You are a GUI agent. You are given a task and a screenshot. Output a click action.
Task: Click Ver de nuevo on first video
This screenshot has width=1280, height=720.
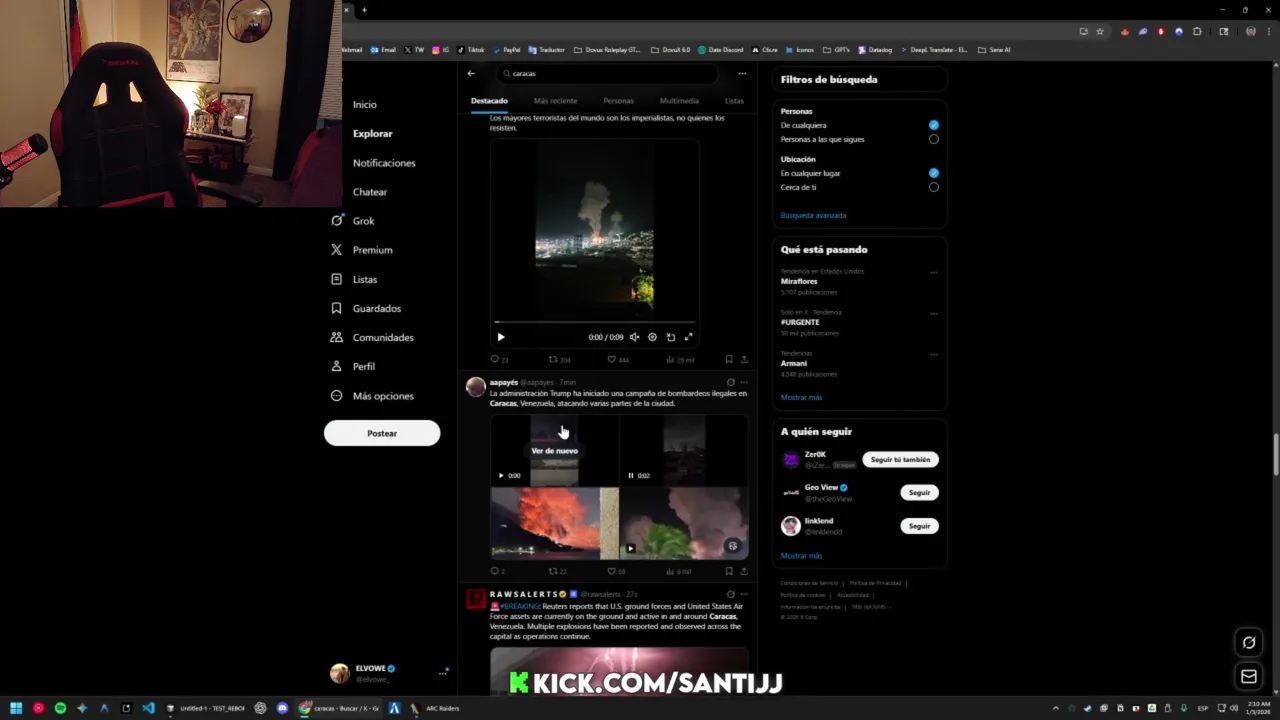[554, 451]
